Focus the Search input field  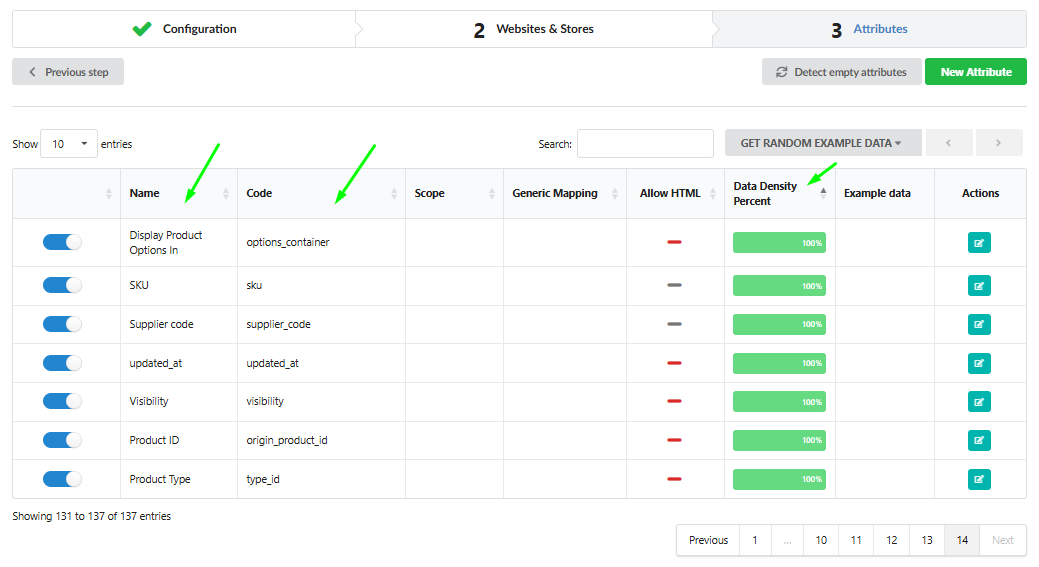click(x=645, y=144)
